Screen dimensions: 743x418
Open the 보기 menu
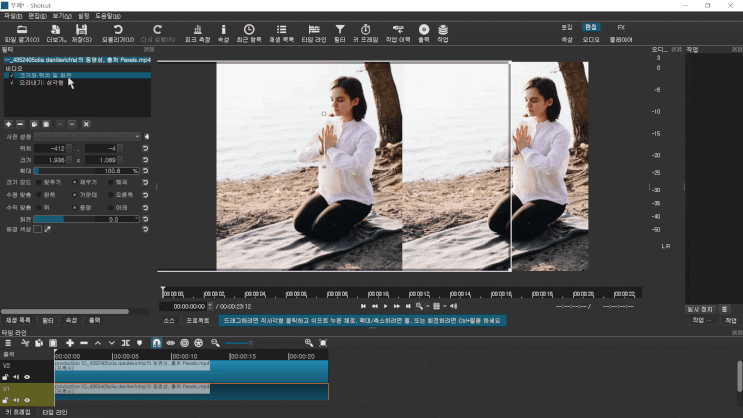[62, 16]
